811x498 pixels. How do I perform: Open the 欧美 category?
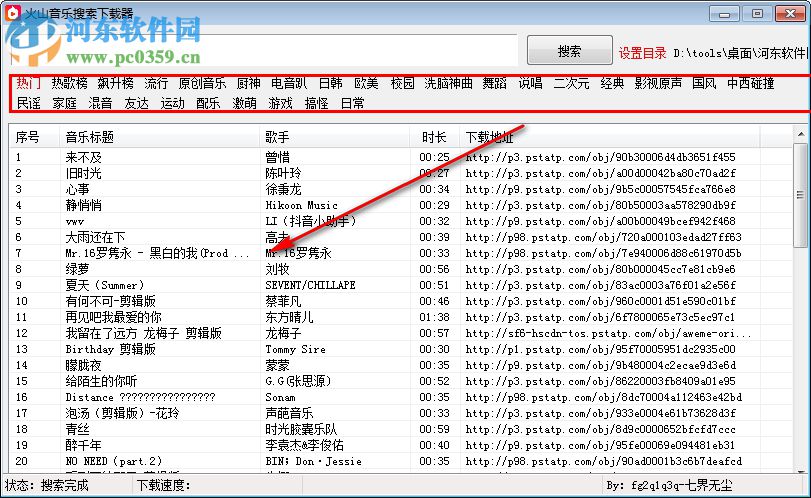[366, 83]
